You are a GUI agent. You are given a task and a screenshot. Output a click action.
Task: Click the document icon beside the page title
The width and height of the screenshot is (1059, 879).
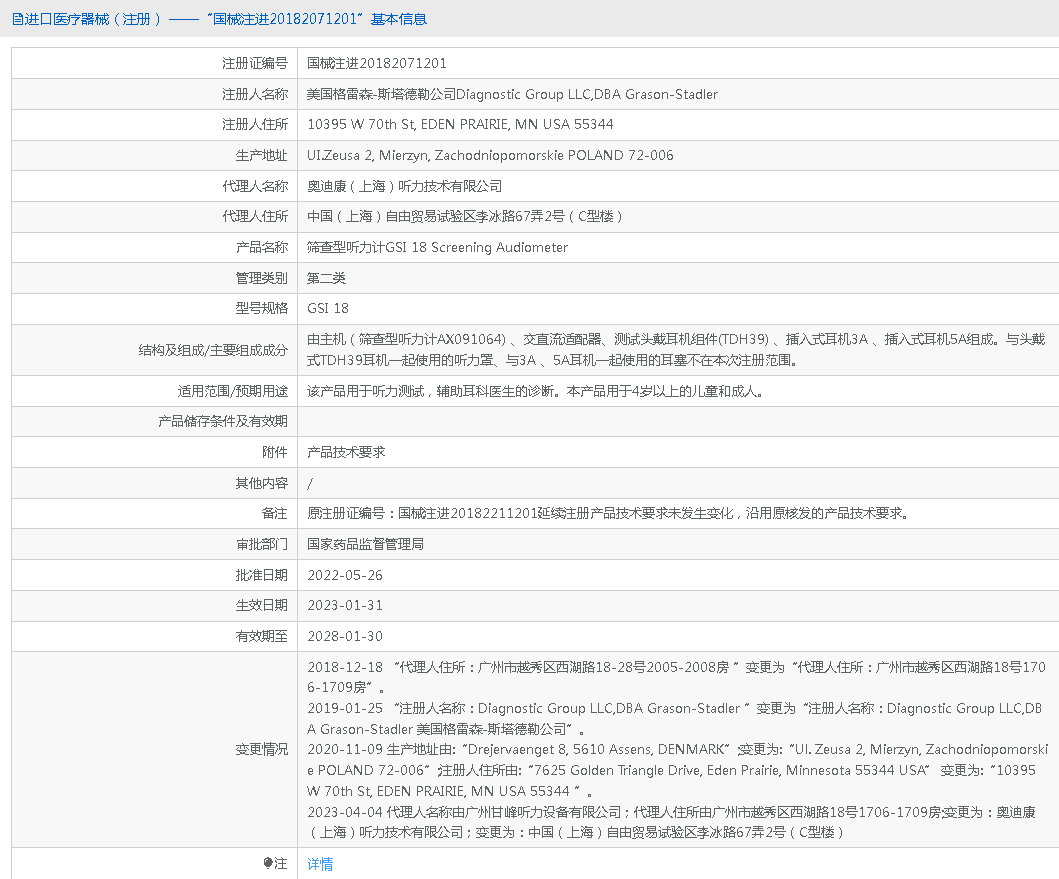pos(18,19)
